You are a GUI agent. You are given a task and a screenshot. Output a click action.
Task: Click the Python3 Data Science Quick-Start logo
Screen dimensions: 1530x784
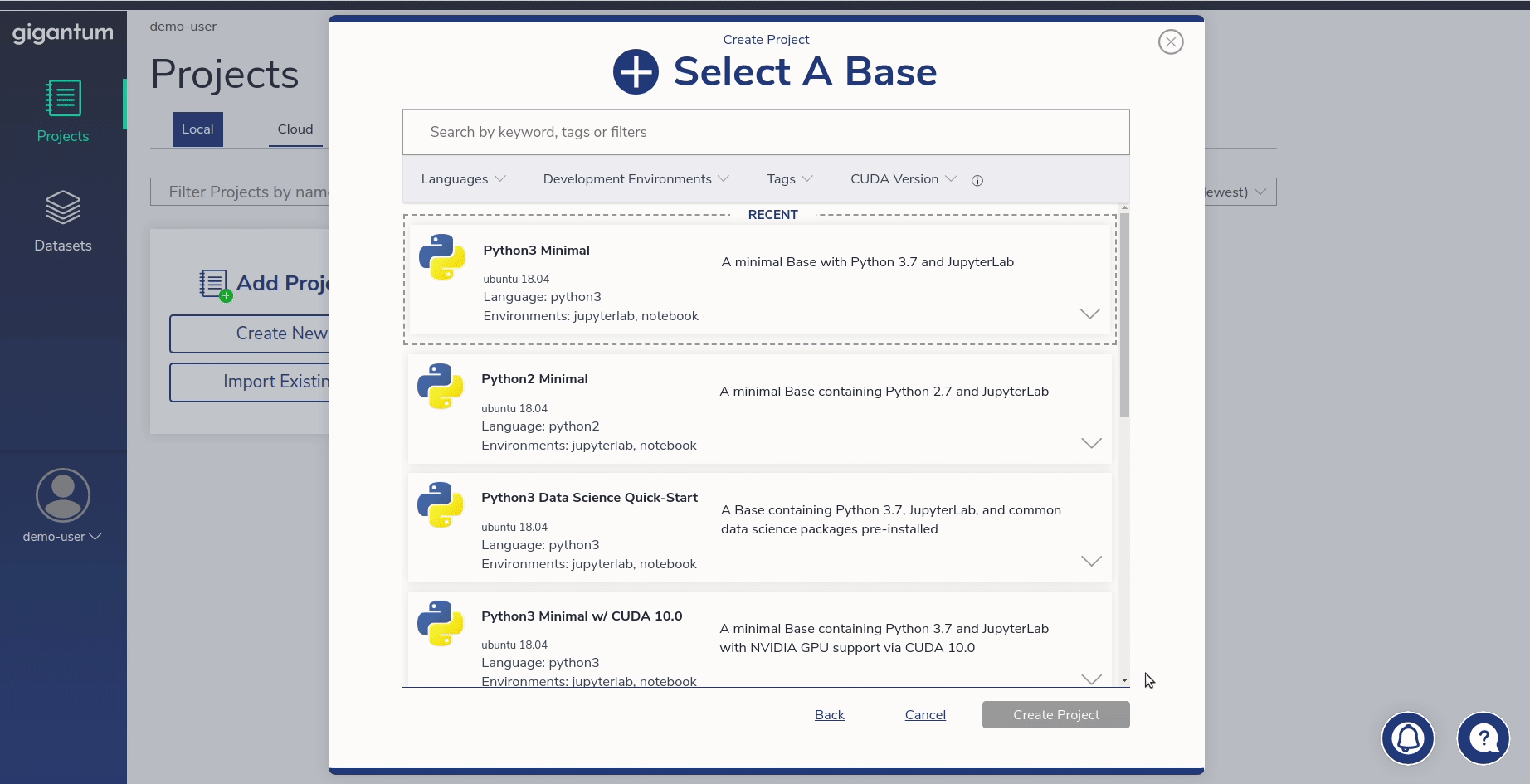pos(440,504)
